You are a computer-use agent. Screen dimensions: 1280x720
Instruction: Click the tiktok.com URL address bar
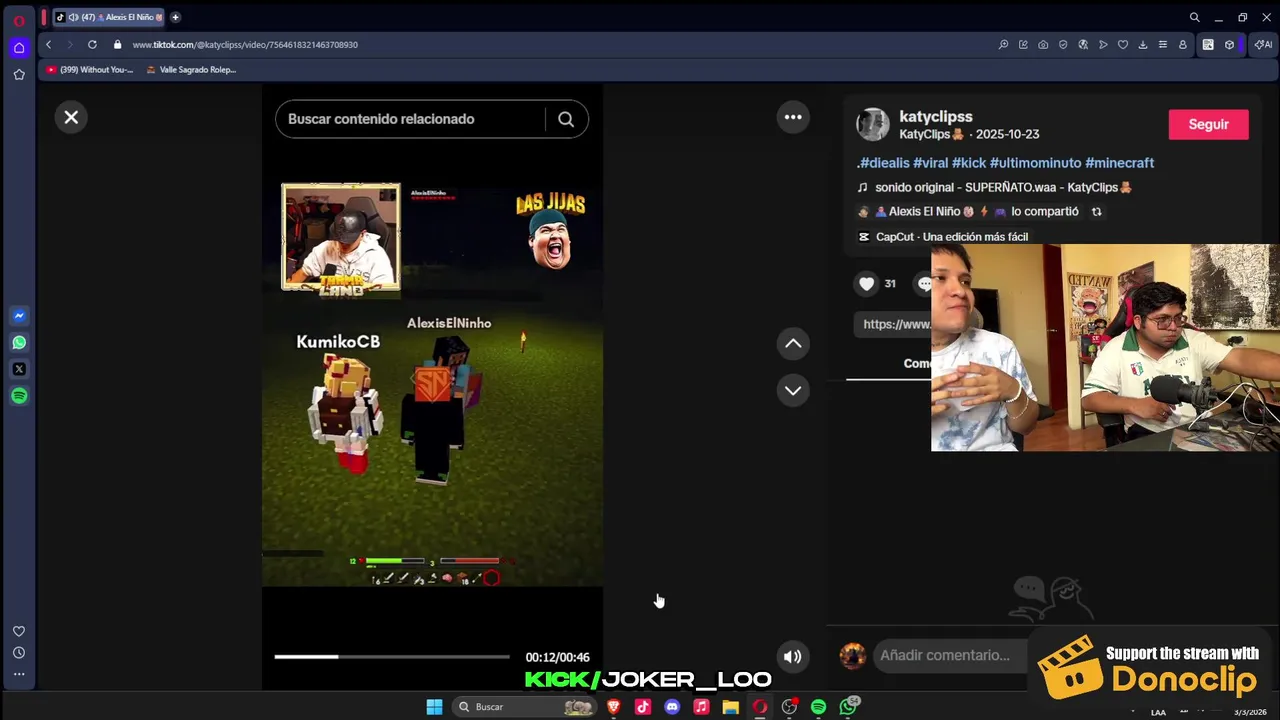click(245, 45)
